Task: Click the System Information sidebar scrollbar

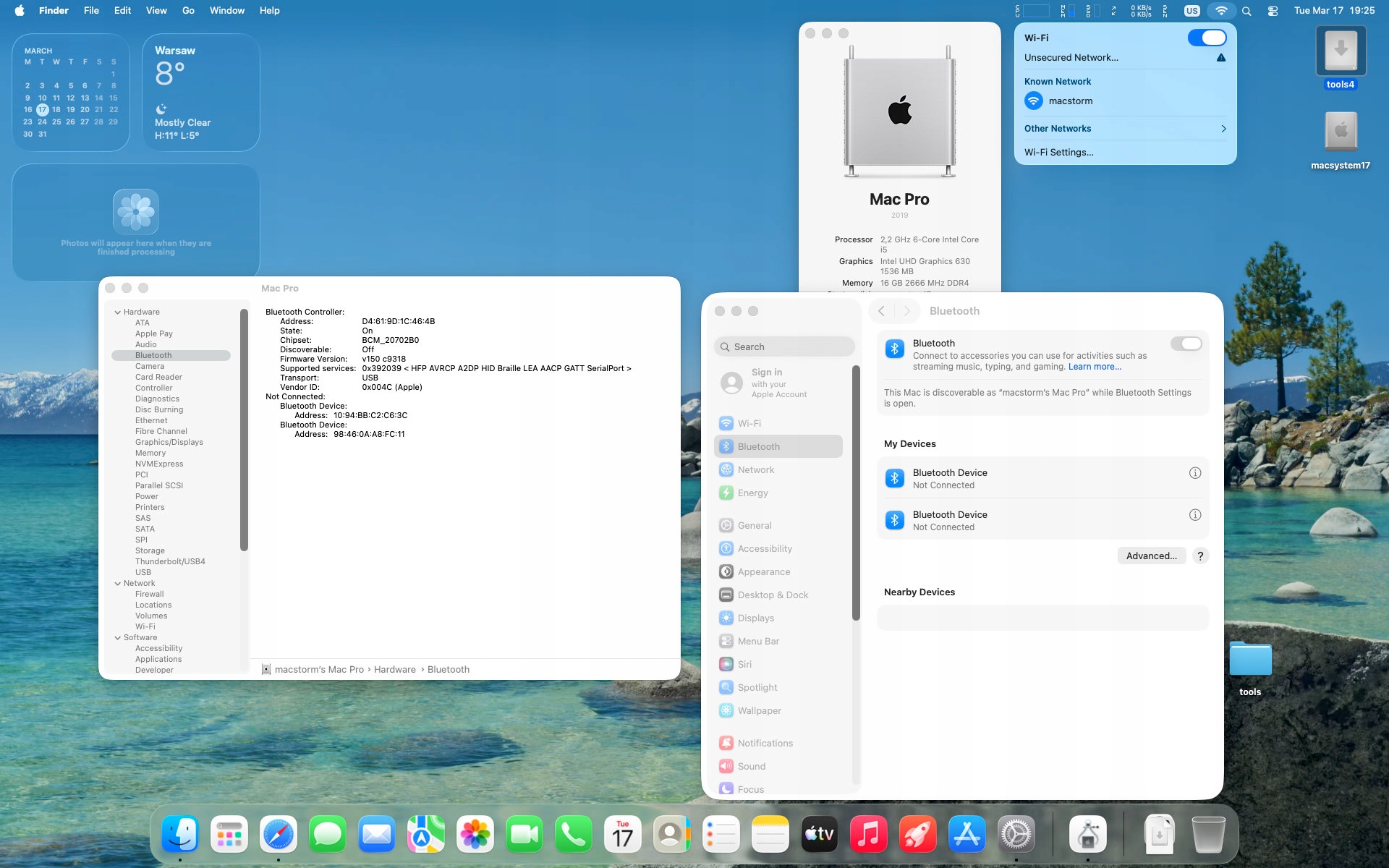Action: 244,430
